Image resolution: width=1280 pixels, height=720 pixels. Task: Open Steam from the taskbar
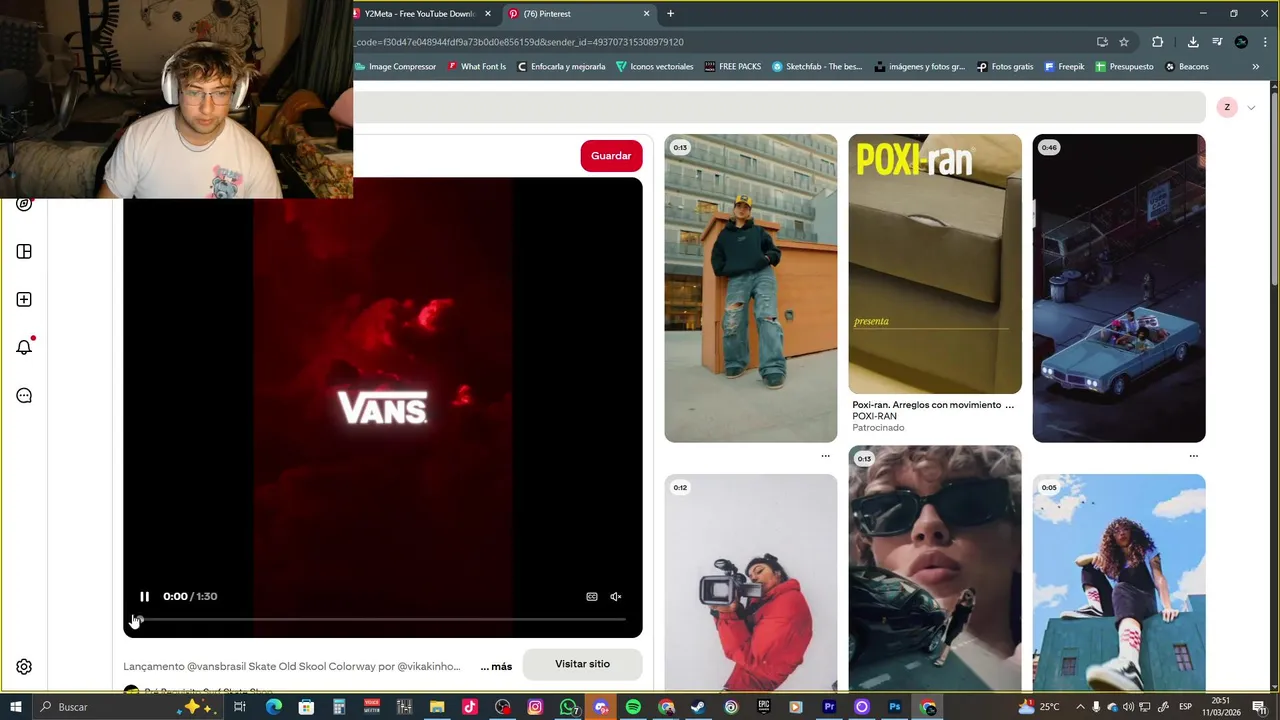698,707
